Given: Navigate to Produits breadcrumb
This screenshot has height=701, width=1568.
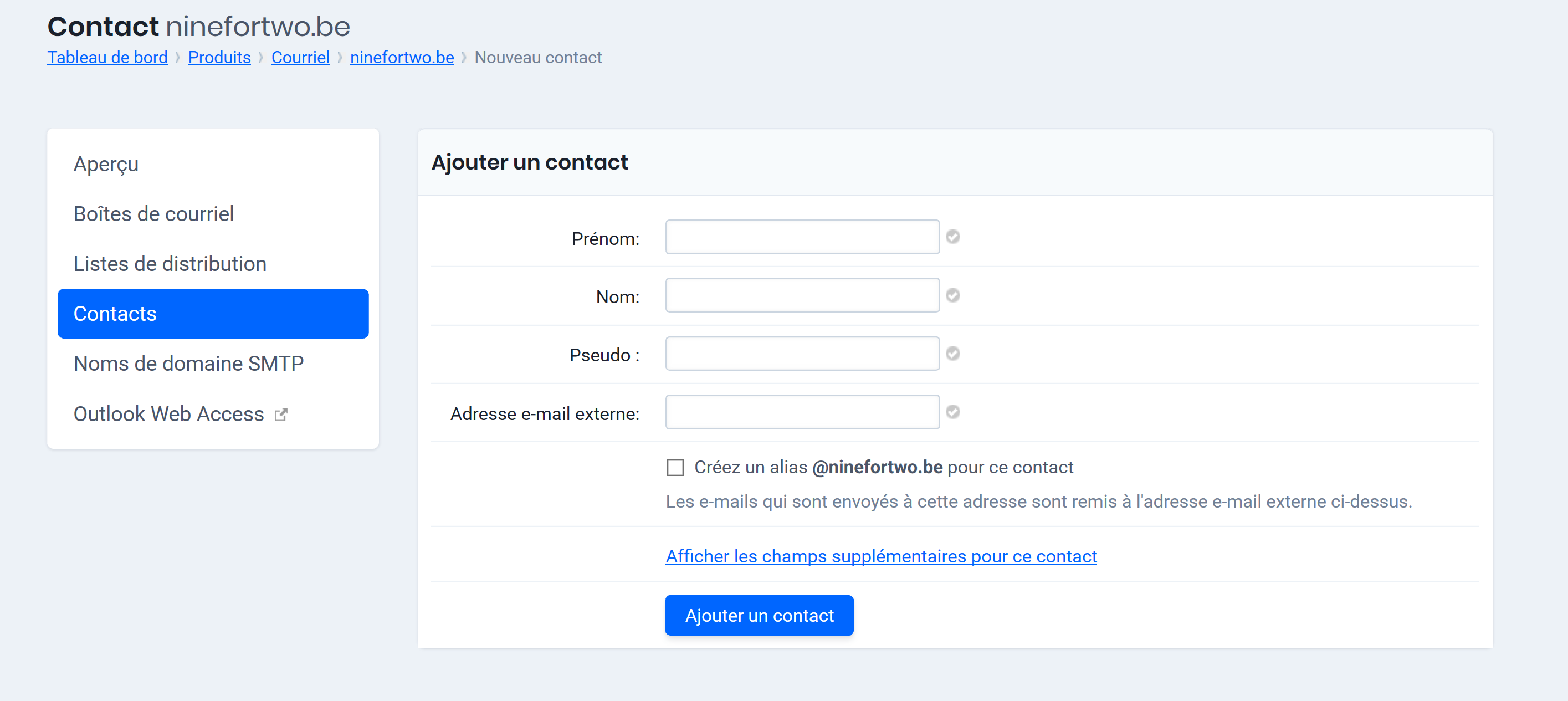Looking at the screenshot, I should (219, 57).
